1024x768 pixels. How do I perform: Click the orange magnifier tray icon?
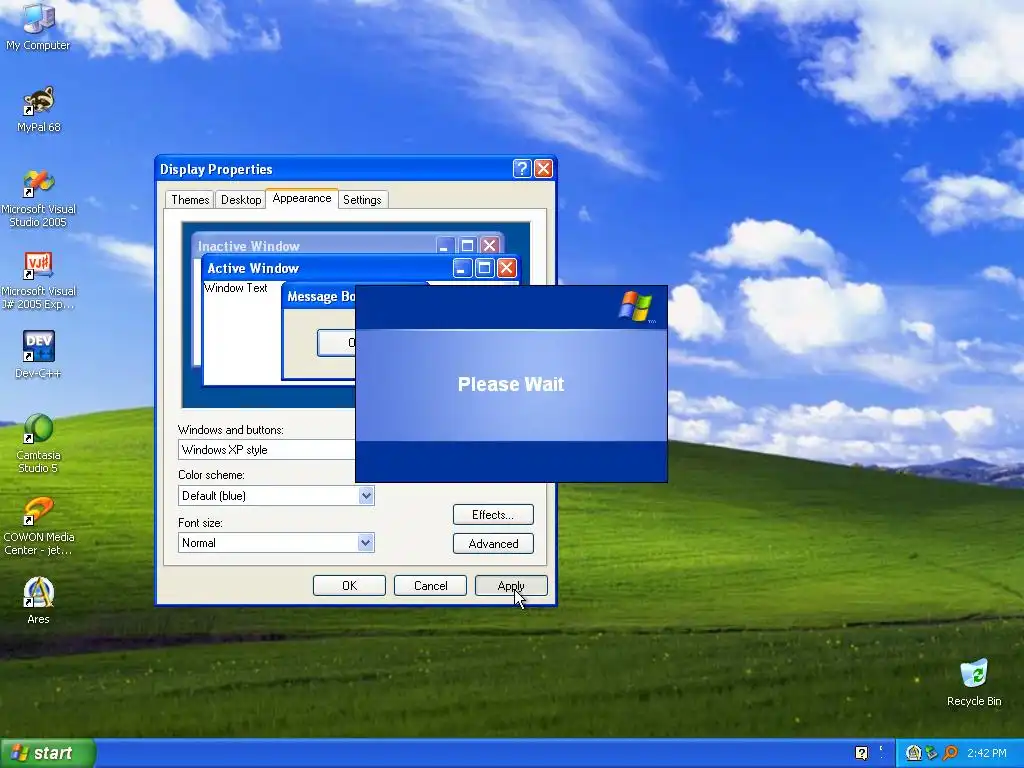(x=950, y=753)
